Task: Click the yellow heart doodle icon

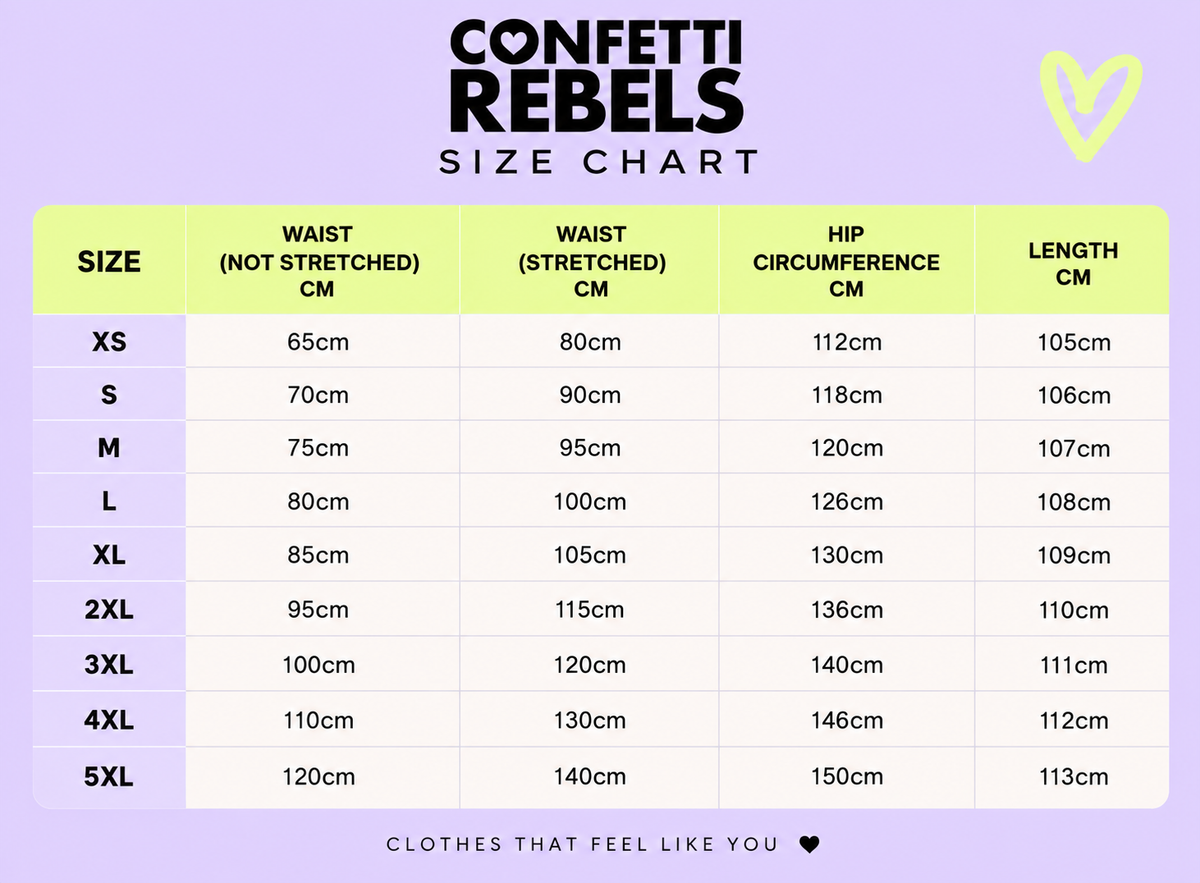Action: click(x=1090, y=107)
